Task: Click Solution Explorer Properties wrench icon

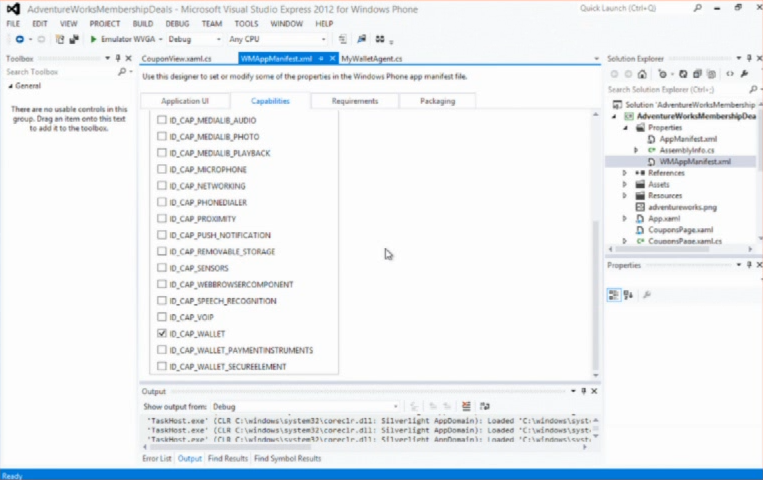Action: click(745, 74)
